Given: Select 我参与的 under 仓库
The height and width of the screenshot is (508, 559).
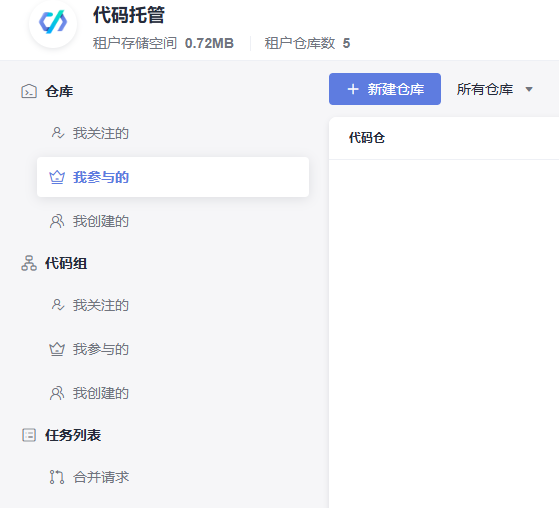Looking at the screenshot, I should coord(173,177).
